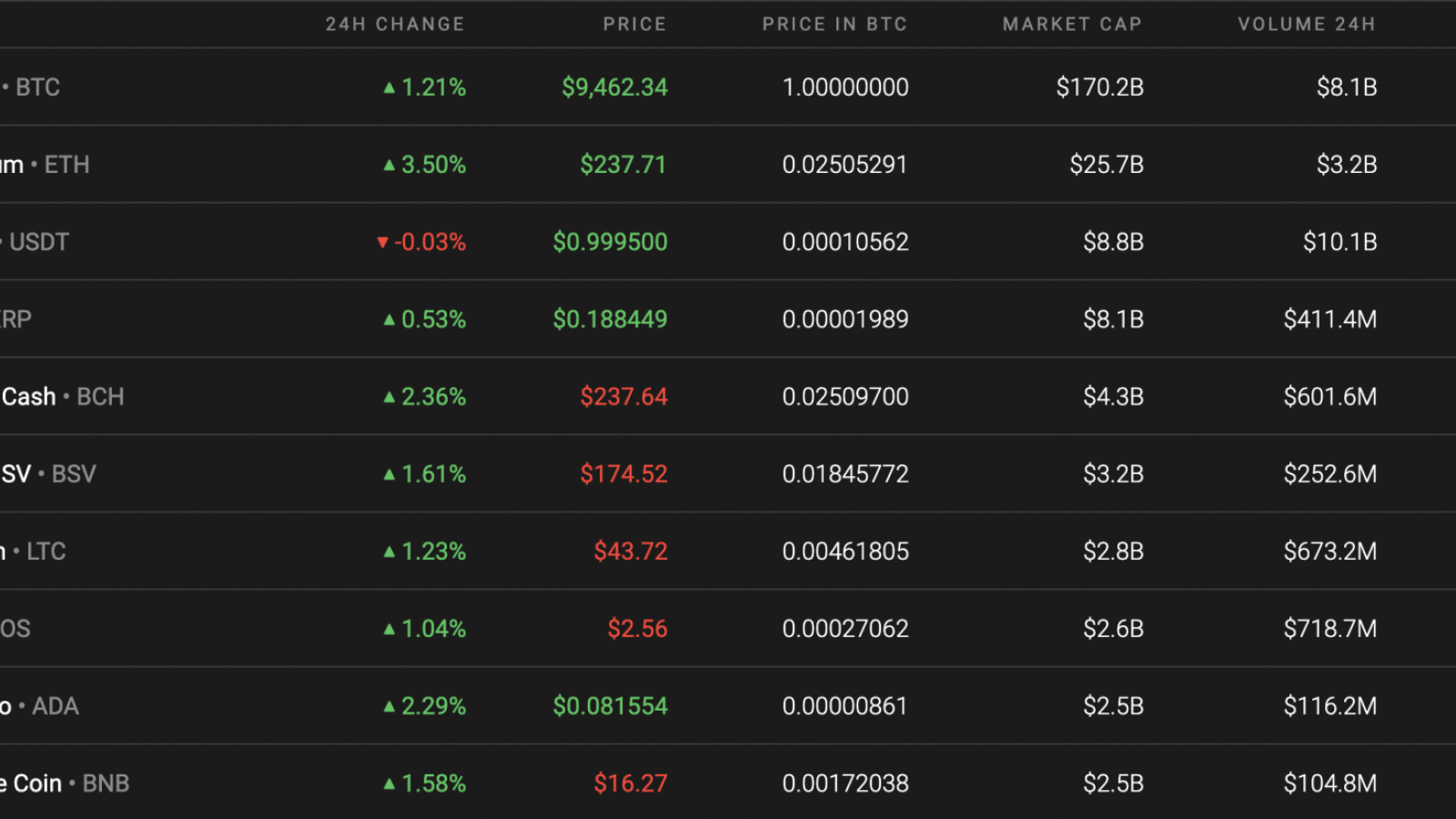Select the 0.01845772 BTC price value
The height and width of the screenshot is (819, 1456).
845,474
